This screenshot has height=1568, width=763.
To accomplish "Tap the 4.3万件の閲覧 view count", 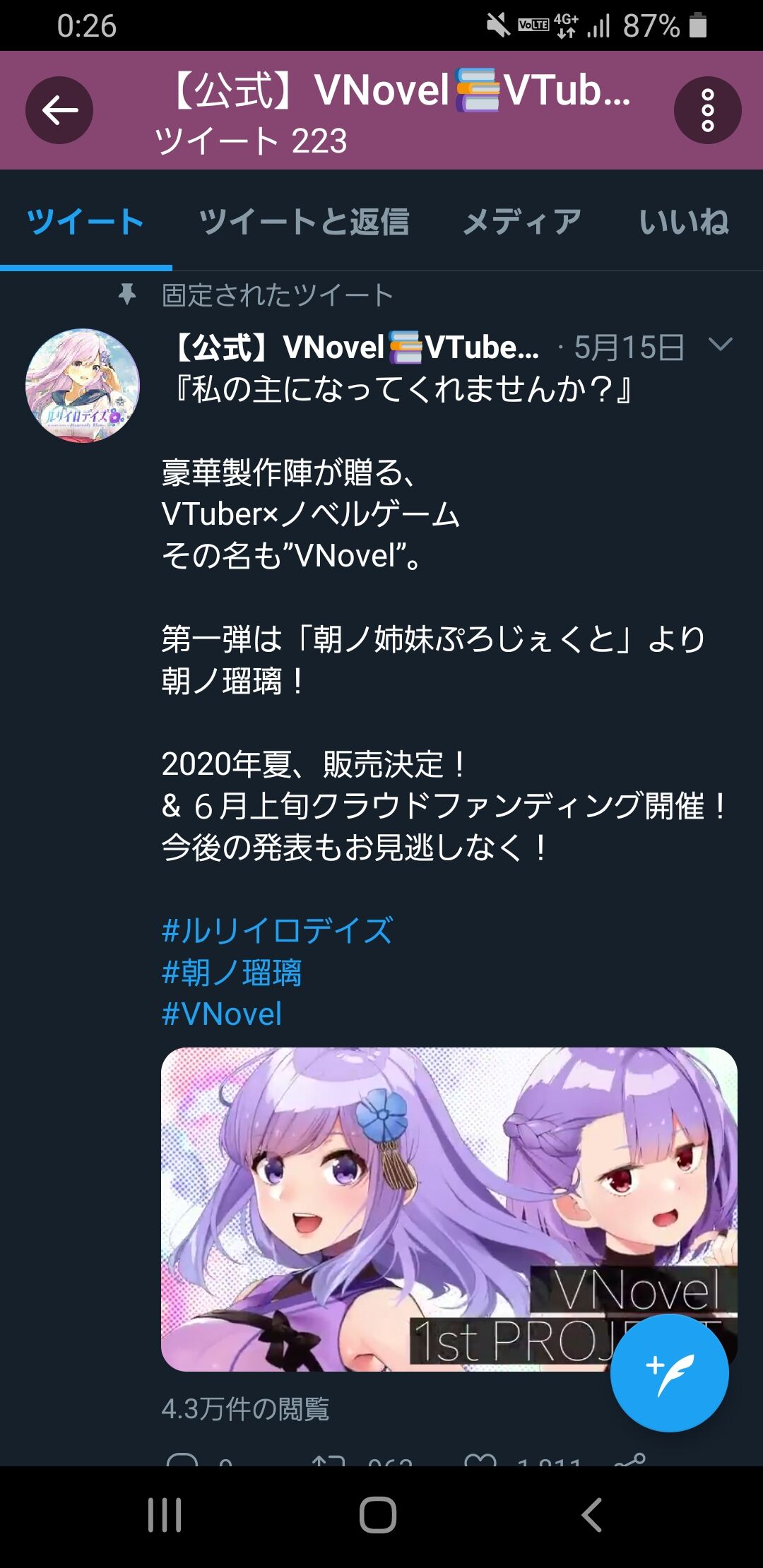I will tap(245, 1408).
